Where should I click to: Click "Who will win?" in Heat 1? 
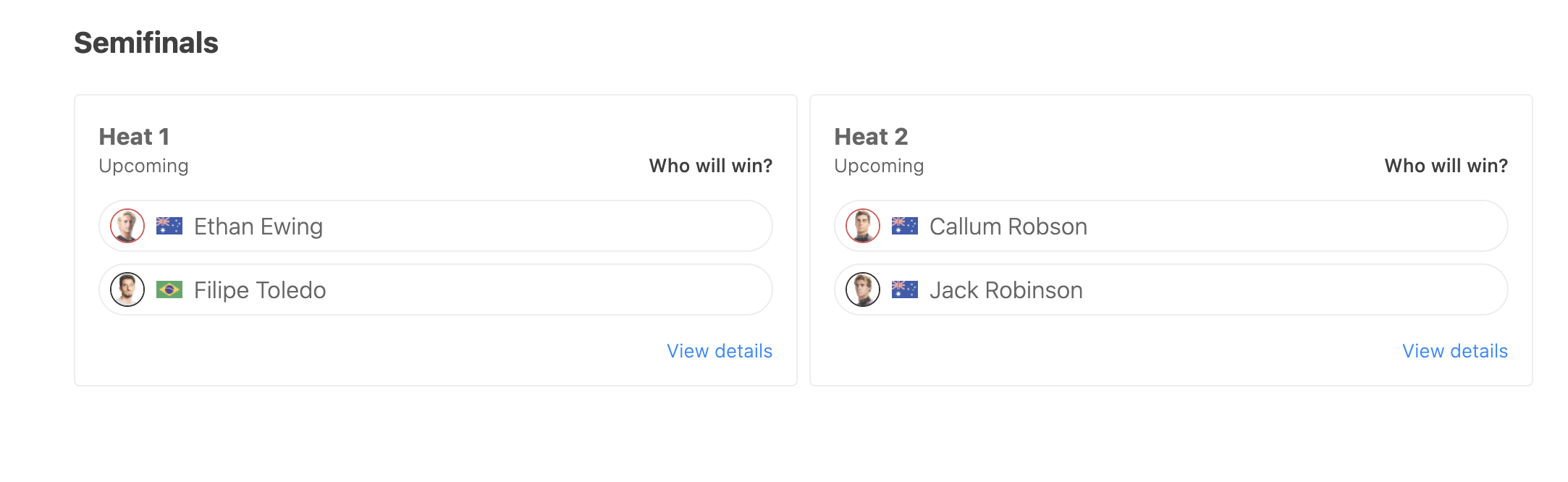click(x=711, y=166)
